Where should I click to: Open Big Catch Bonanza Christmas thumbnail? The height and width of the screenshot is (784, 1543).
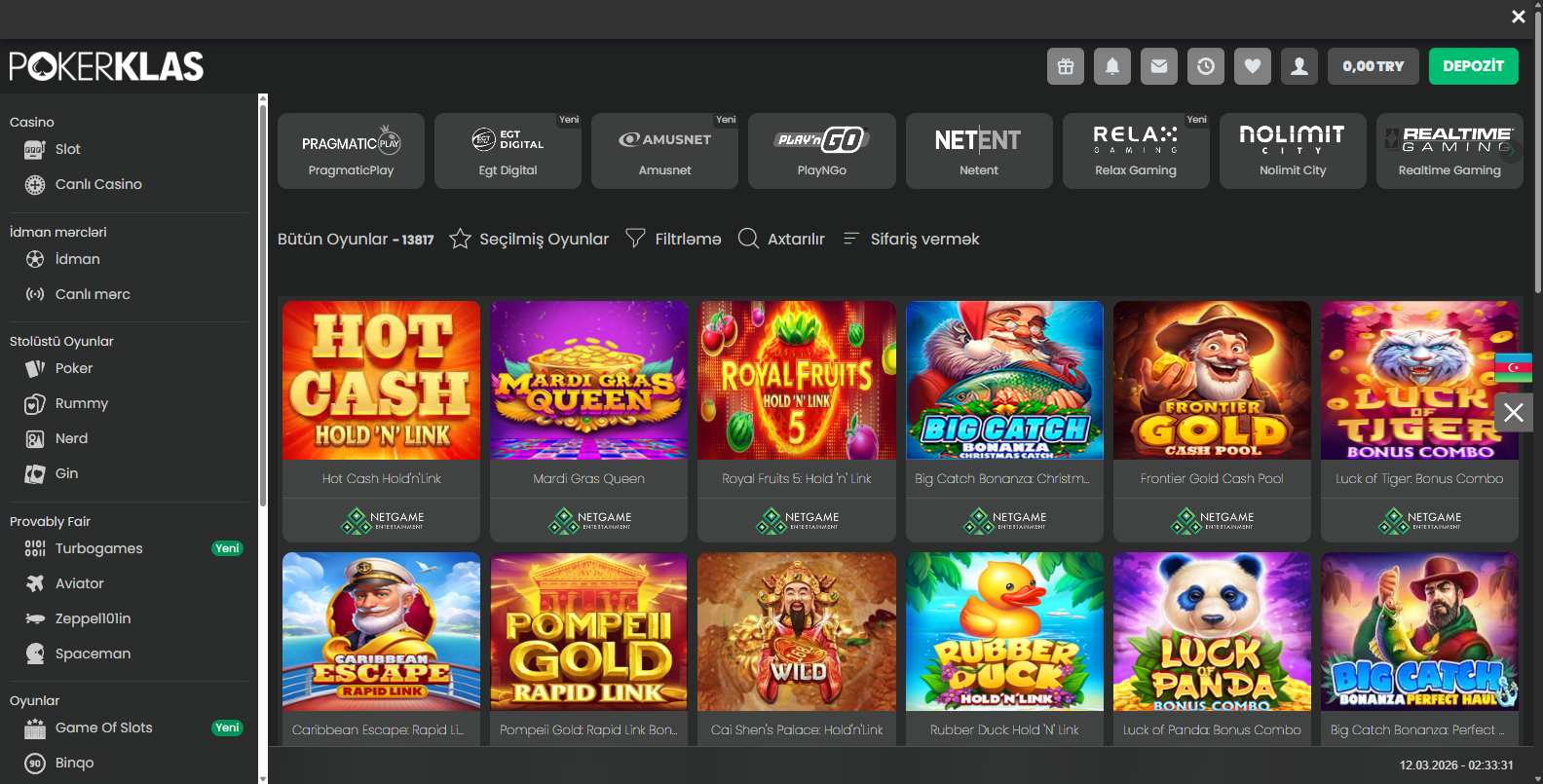pos(1004,380)
